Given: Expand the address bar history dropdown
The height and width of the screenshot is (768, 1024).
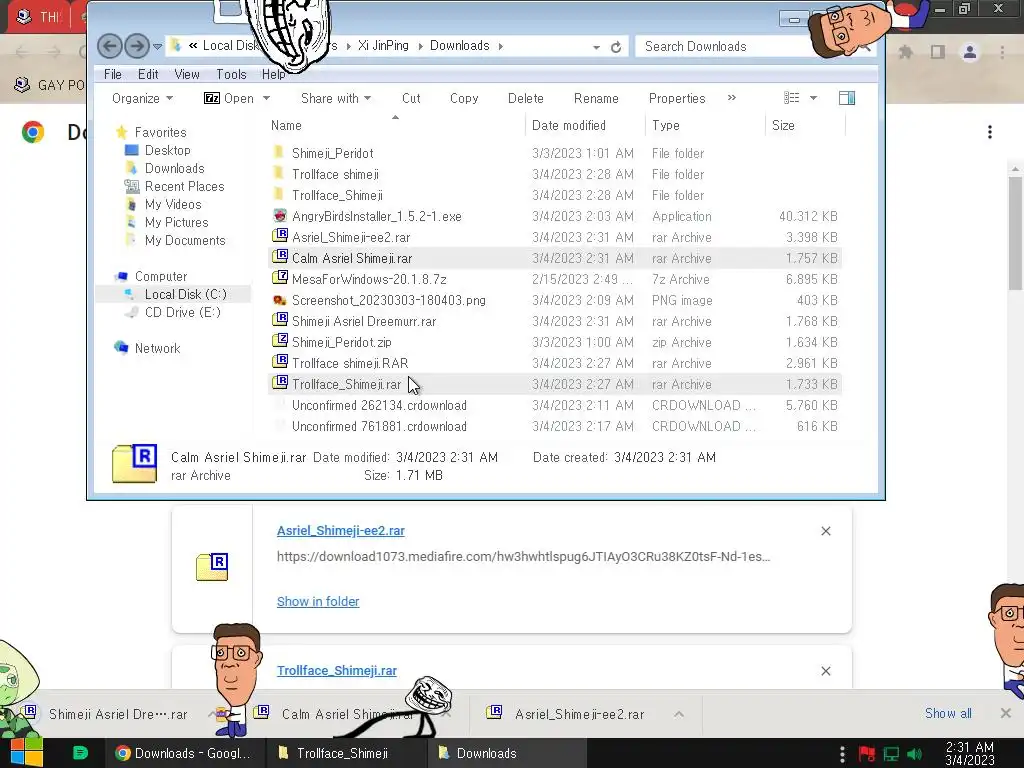Looking at the screenshot, I should (x=596, y=47).
